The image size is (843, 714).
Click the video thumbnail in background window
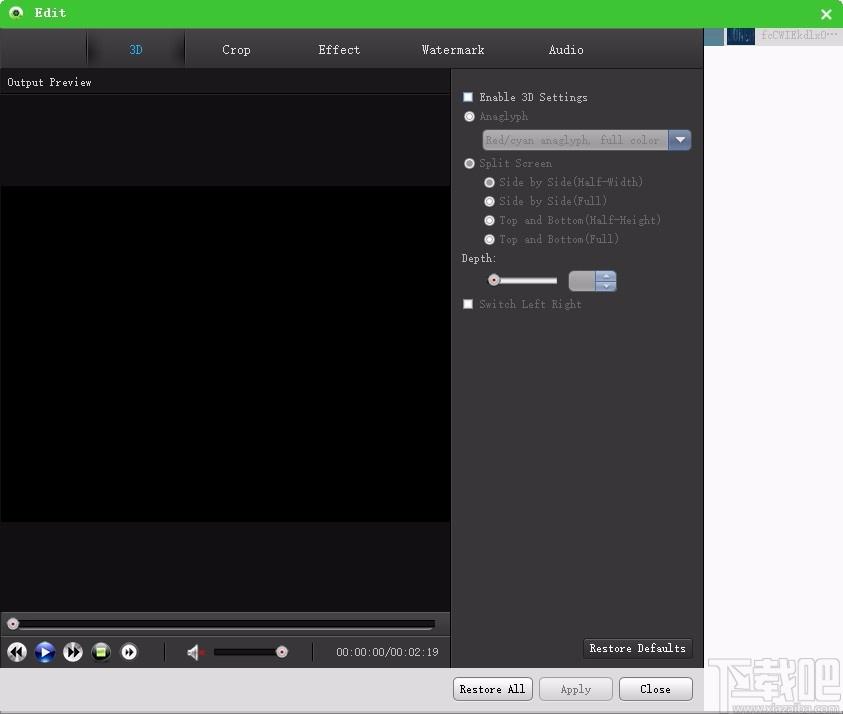click(740, 36)
